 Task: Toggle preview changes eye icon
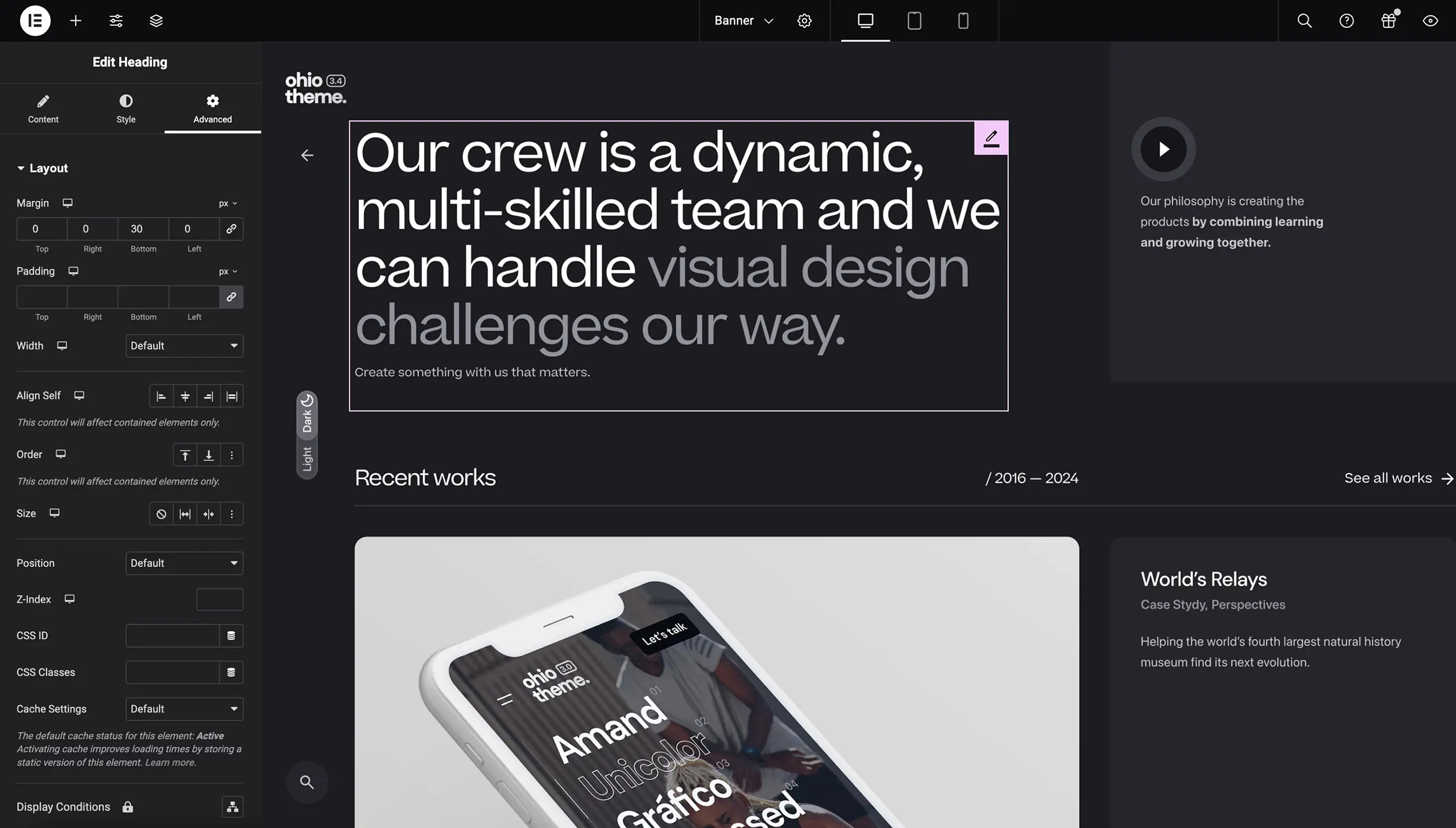click(x=1430, y=21)
